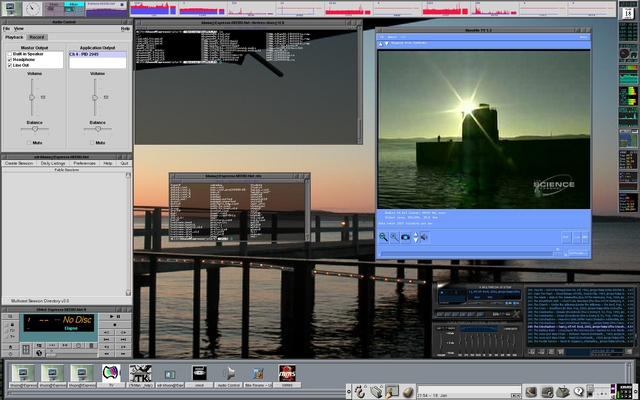Click the Settings button in the TV window
Viewport: 640px width, 400px height.
pos(579,253)
